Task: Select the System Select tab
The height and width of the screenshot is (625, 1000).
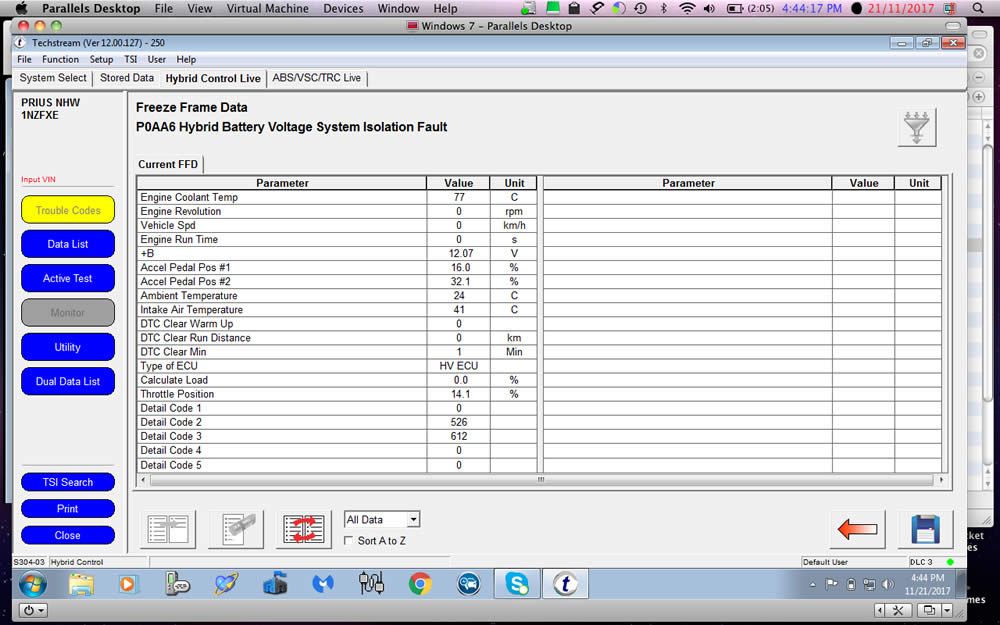Action: pyautogui.click(x=52, y=77)
